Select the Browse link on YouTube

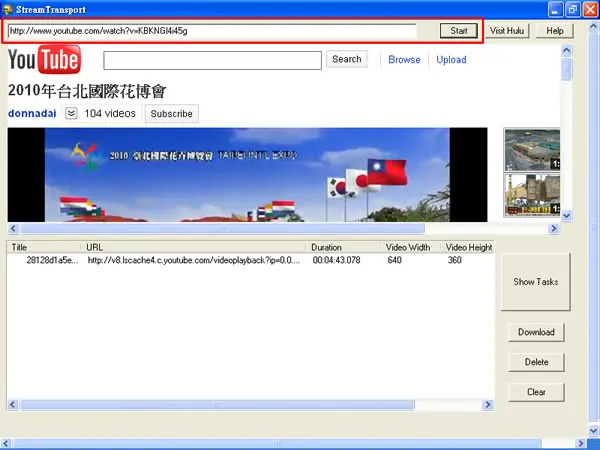(x=404, y=60)
